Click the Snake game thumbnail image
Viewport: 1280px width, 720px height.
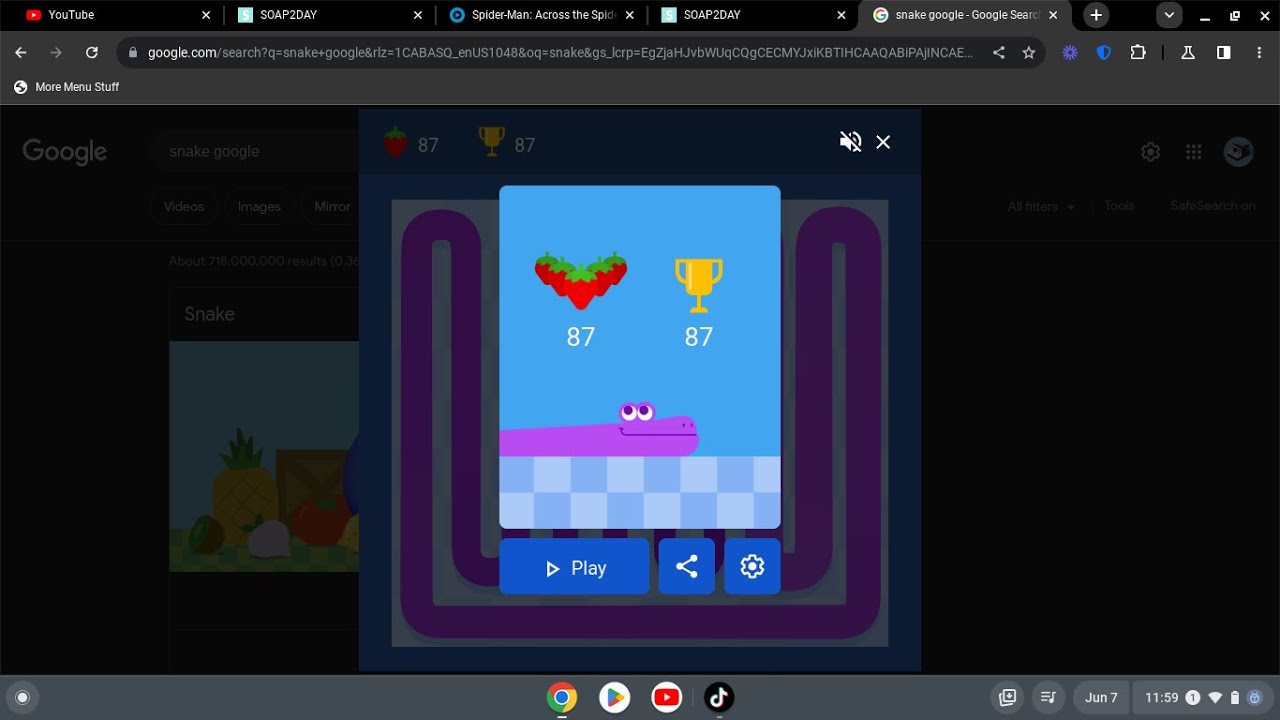point(264,456)
